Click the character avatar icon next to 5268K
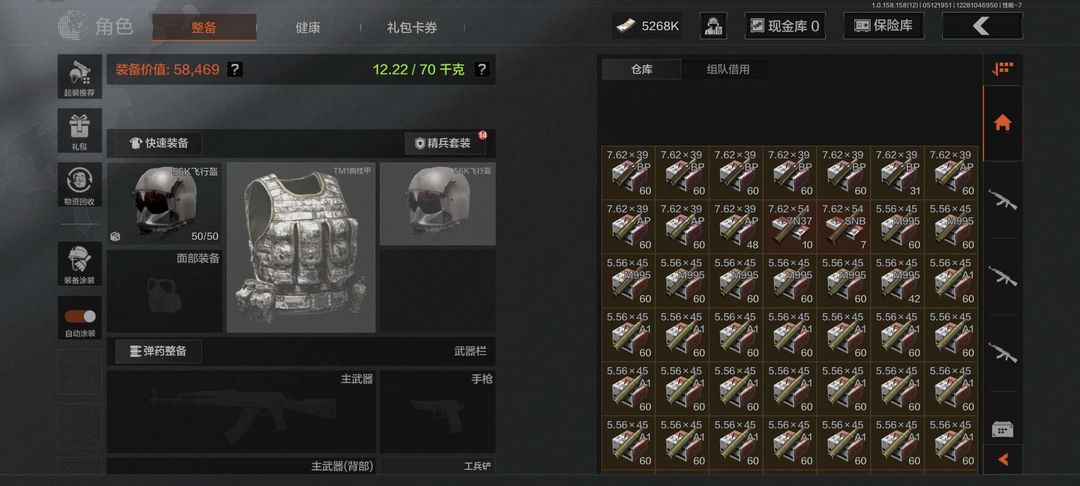This screenshot has width=1080, height=486. (714, 26)
